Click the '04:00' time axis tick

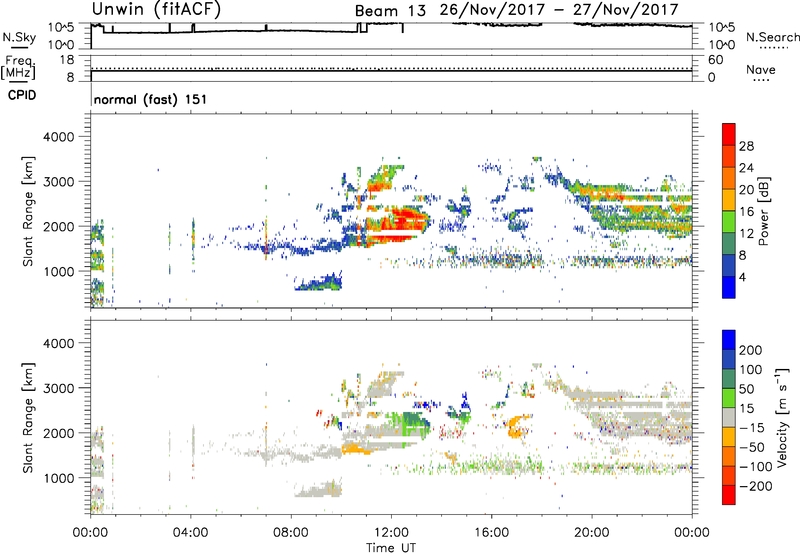pos(191,533)
